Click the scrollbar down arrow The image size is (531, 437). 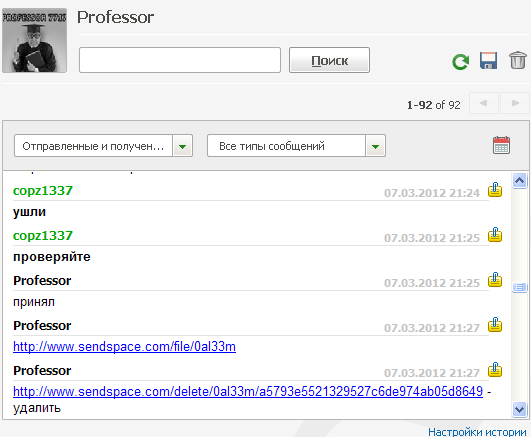519,409
